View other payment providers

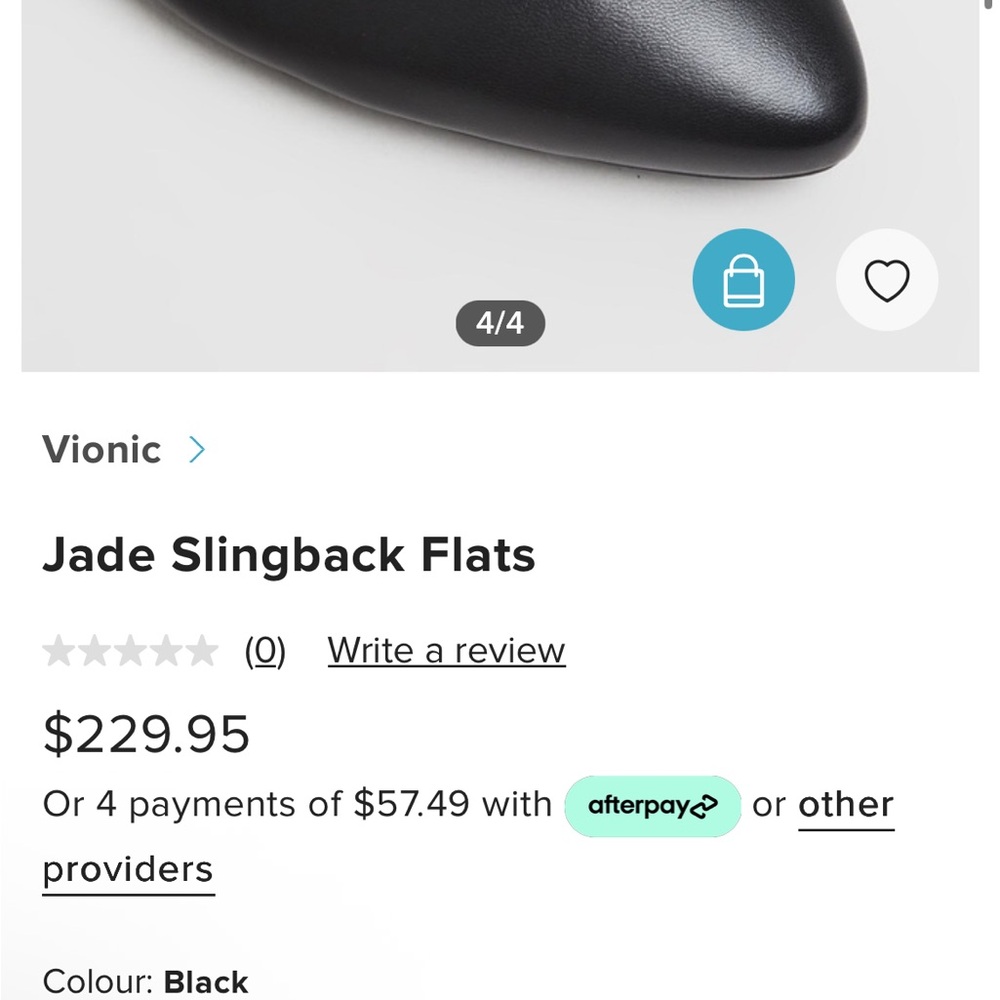[x=845, y=805]
